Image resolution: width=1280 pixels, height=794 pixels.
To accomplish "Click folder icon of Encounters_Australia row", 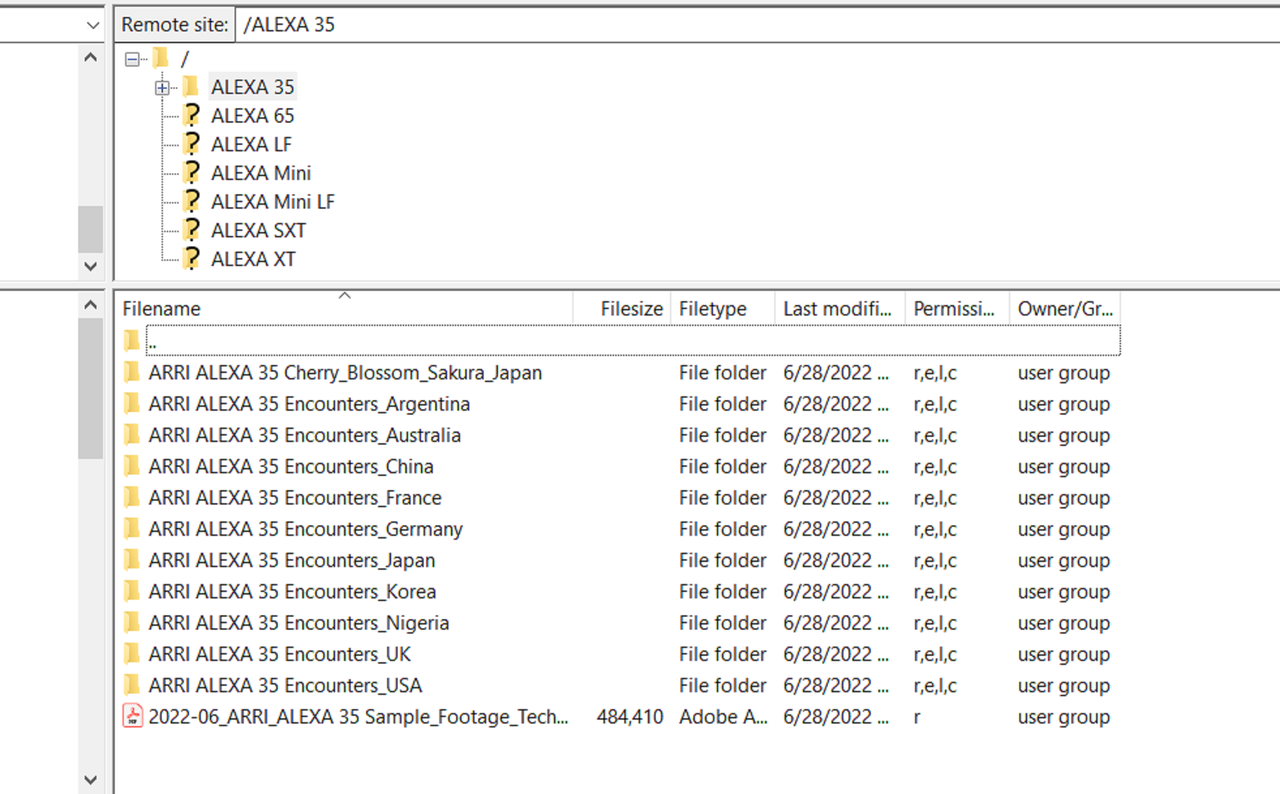I will coord(132,435).
